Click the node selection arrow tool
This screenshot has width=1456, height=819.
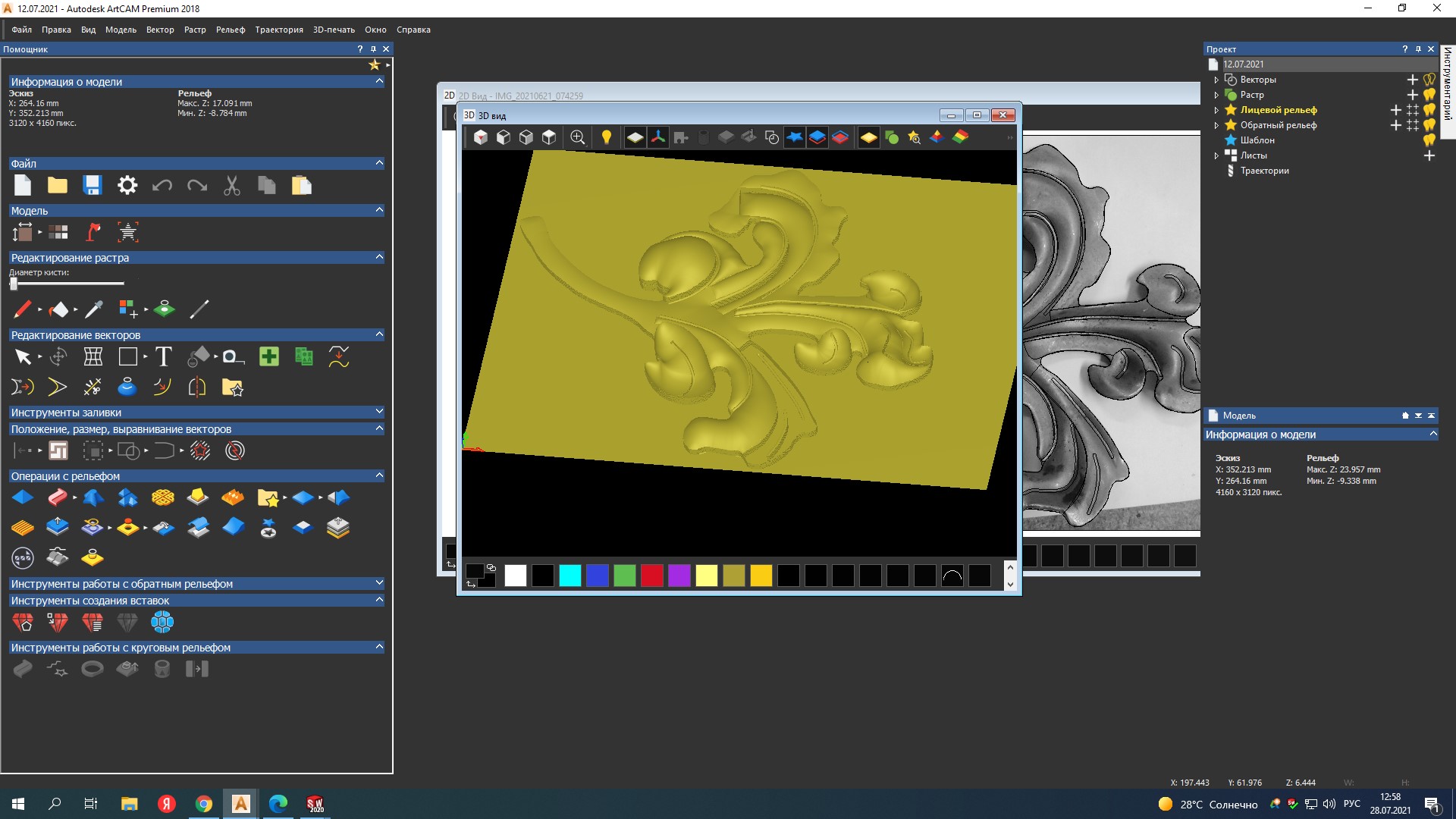[x=23, y=356]
